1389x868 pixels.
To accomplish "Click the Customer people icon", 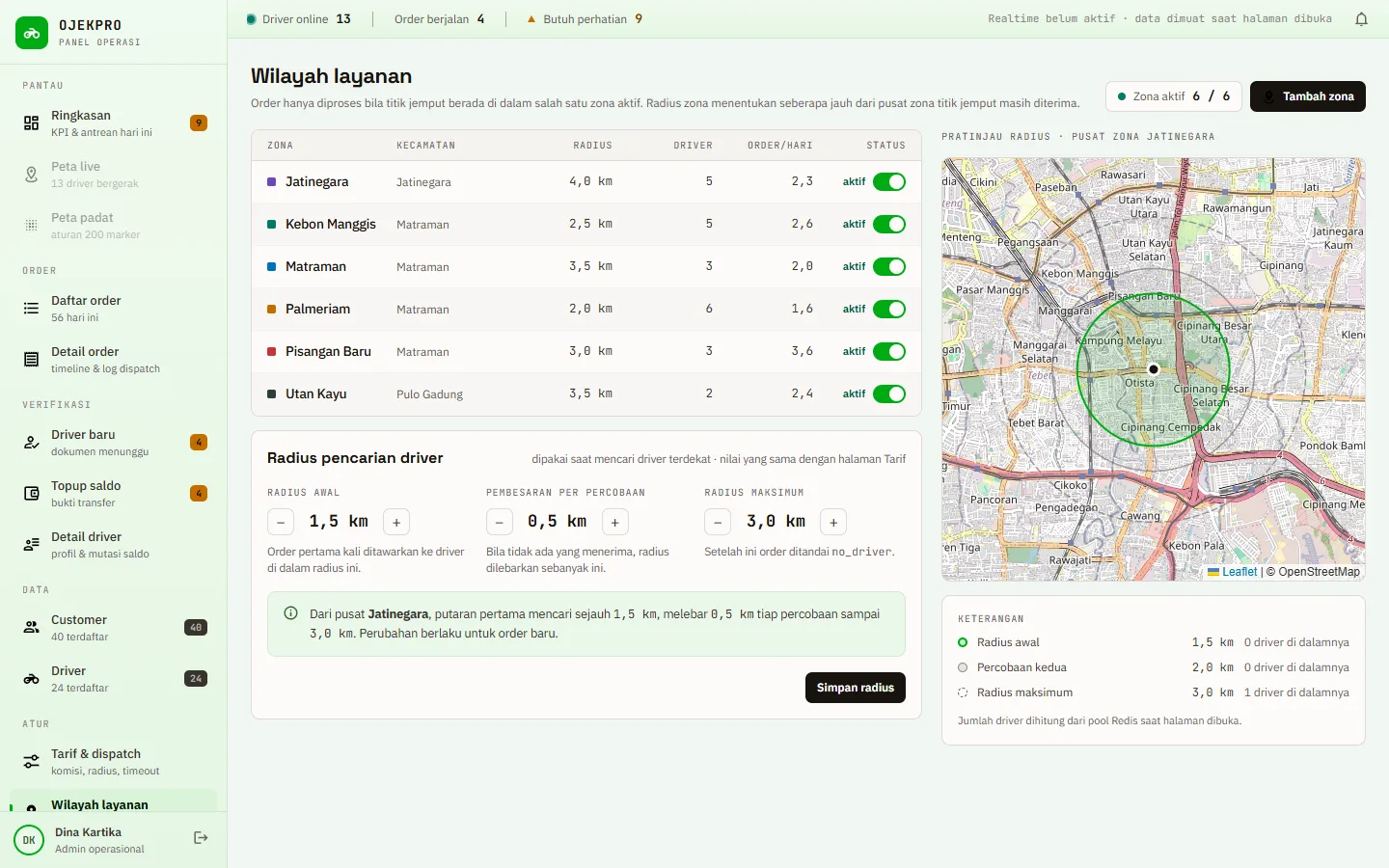I will click(x=32, y=628).
